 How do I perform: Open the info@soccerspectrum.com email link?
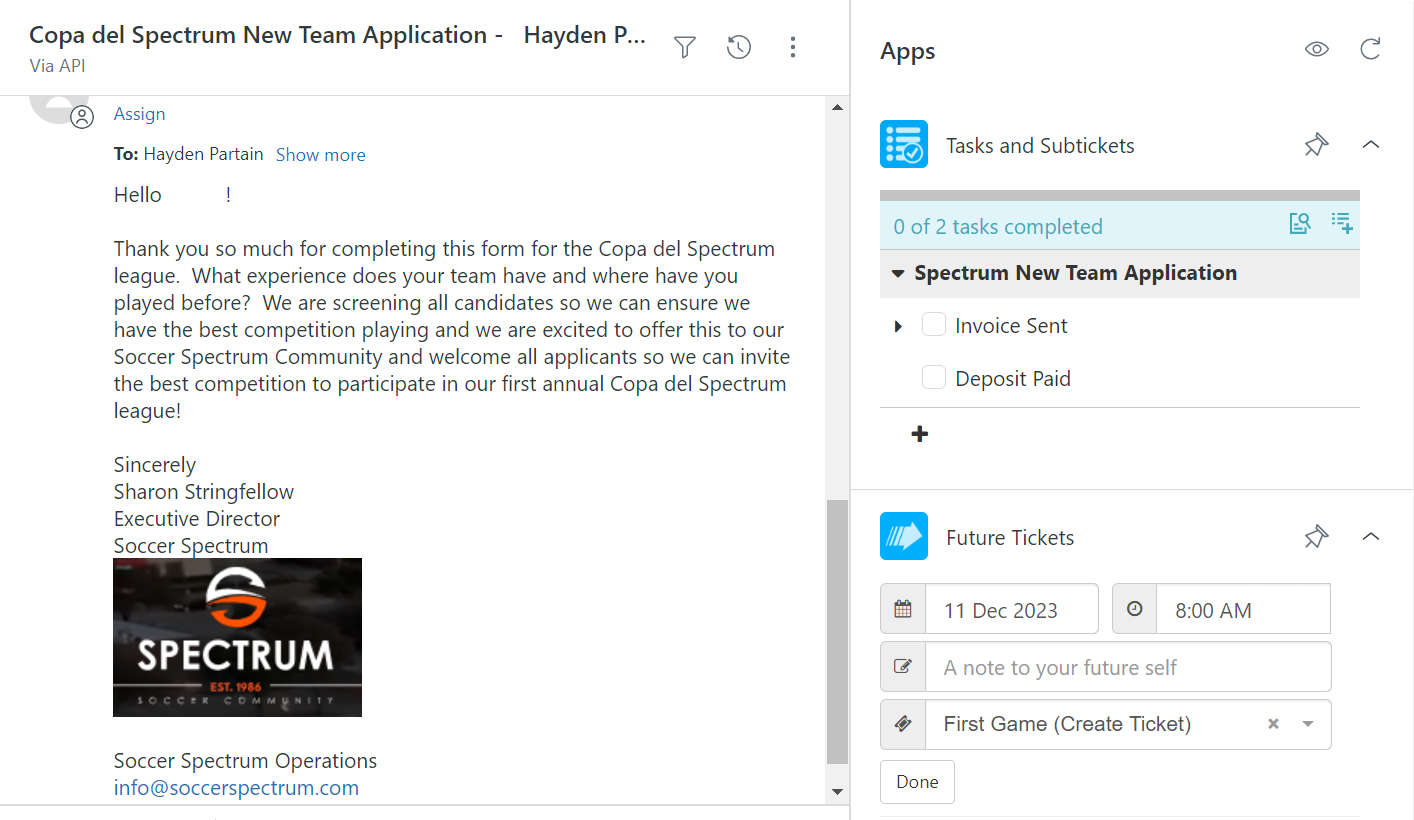(x=236, y=788)
